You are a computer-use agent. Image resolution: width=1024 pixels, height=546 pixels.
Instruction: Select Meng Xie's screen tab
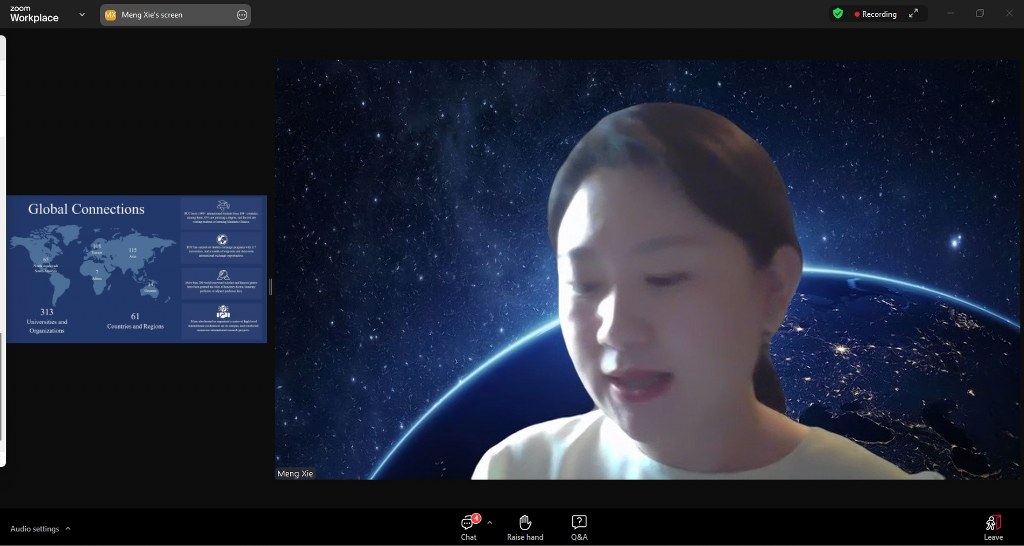[175, 15]
